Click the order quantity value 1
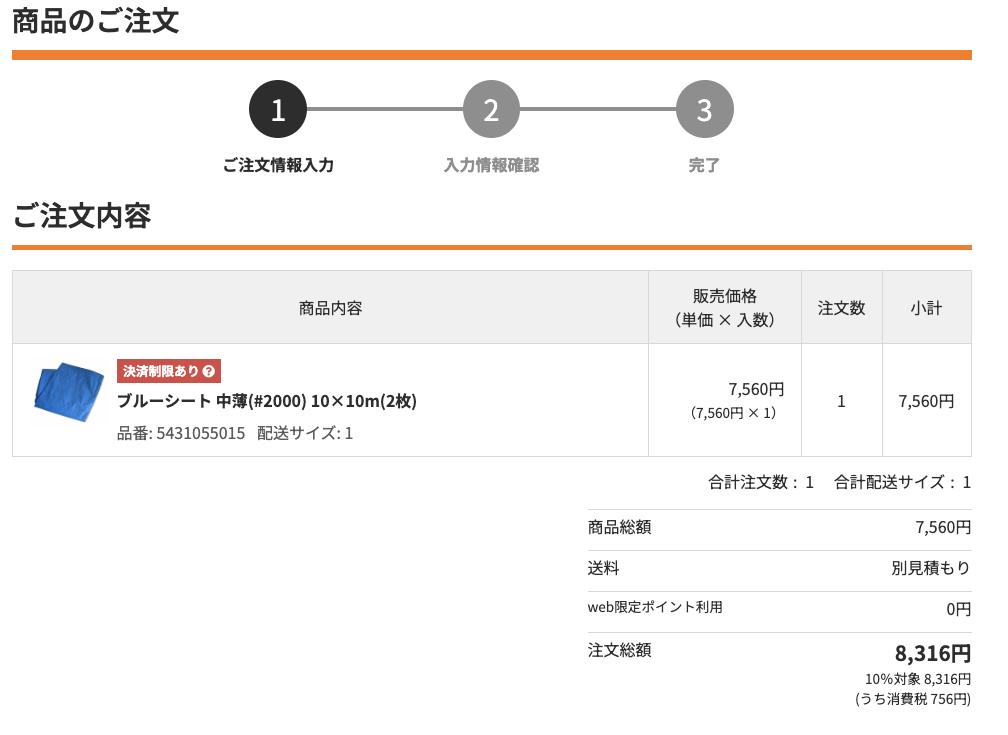 (842, 401)
